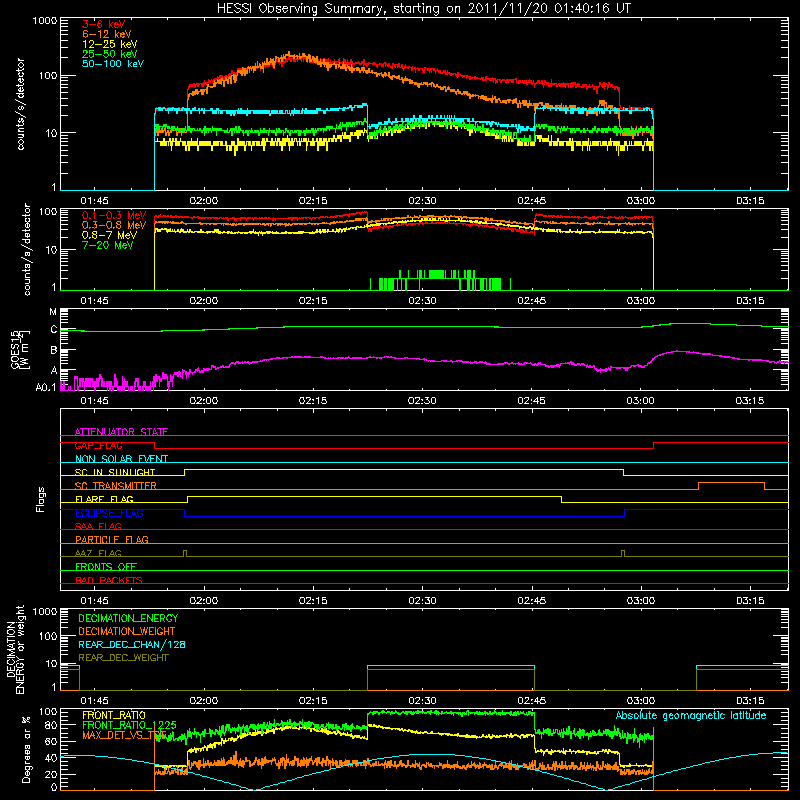Select the 50-100 keV legend label
Viewport: 800px width, 800px height.
[113, 64]
